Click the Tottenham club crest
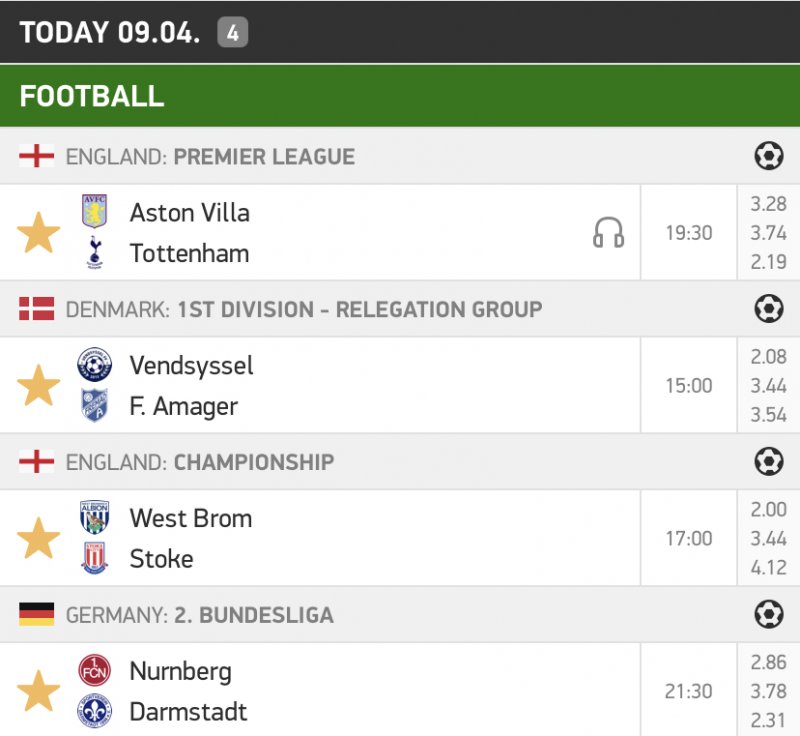Viewport: 800px width, 736px height. point(95,253)
